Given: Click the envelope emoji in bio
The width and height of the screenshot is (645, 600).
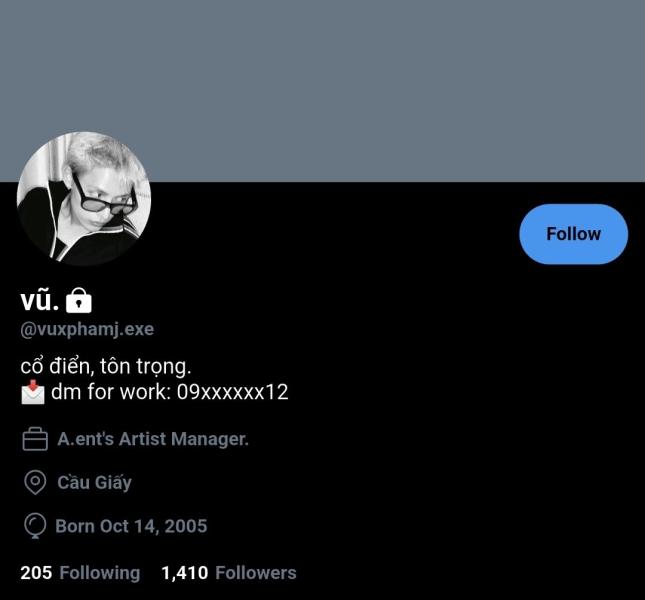Looking at the screenshot, I should [x=33, y=392].
